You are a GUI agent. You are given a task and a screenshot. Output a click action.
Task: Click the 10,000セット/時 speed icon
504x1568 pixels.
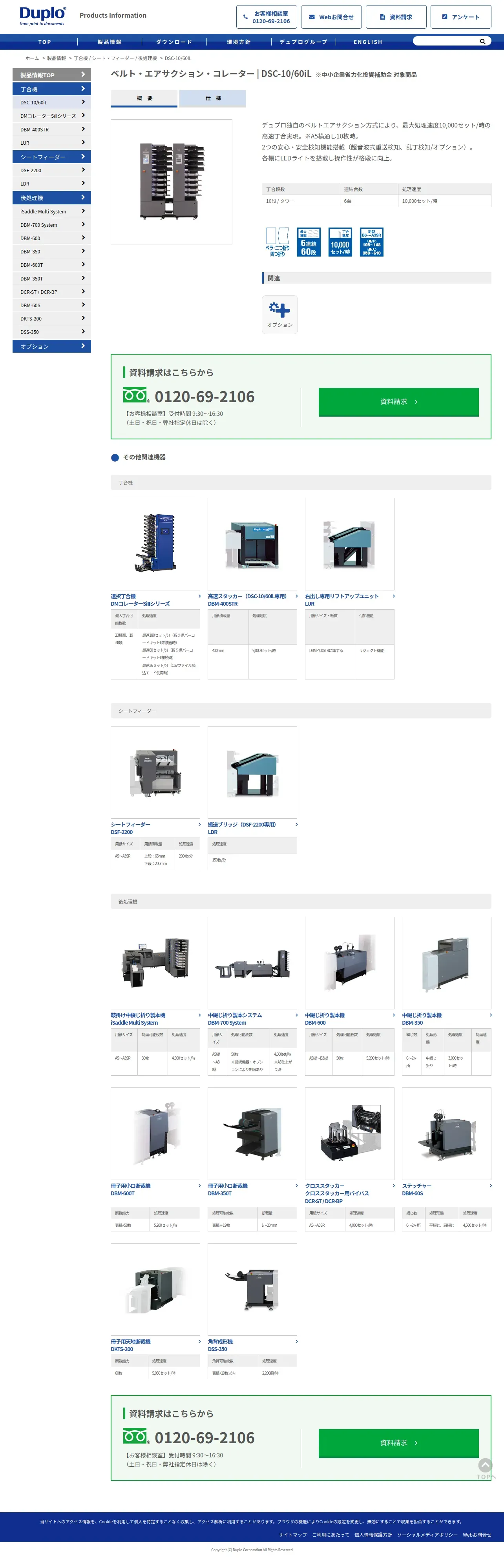click(340, 242)
